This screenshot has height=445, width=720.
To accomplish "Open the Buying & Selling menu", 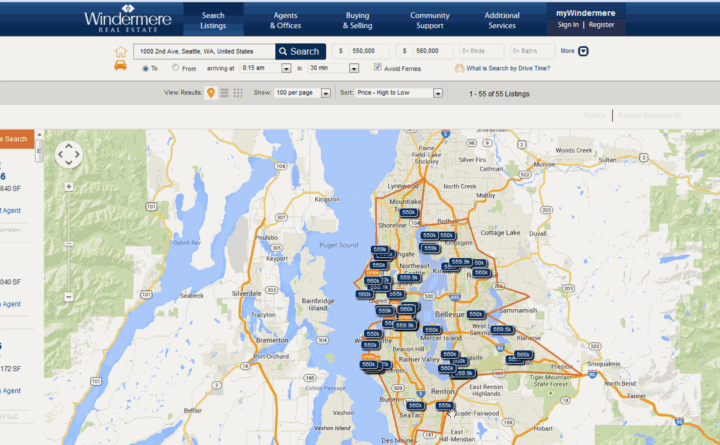I will click(x=357, y=20).
